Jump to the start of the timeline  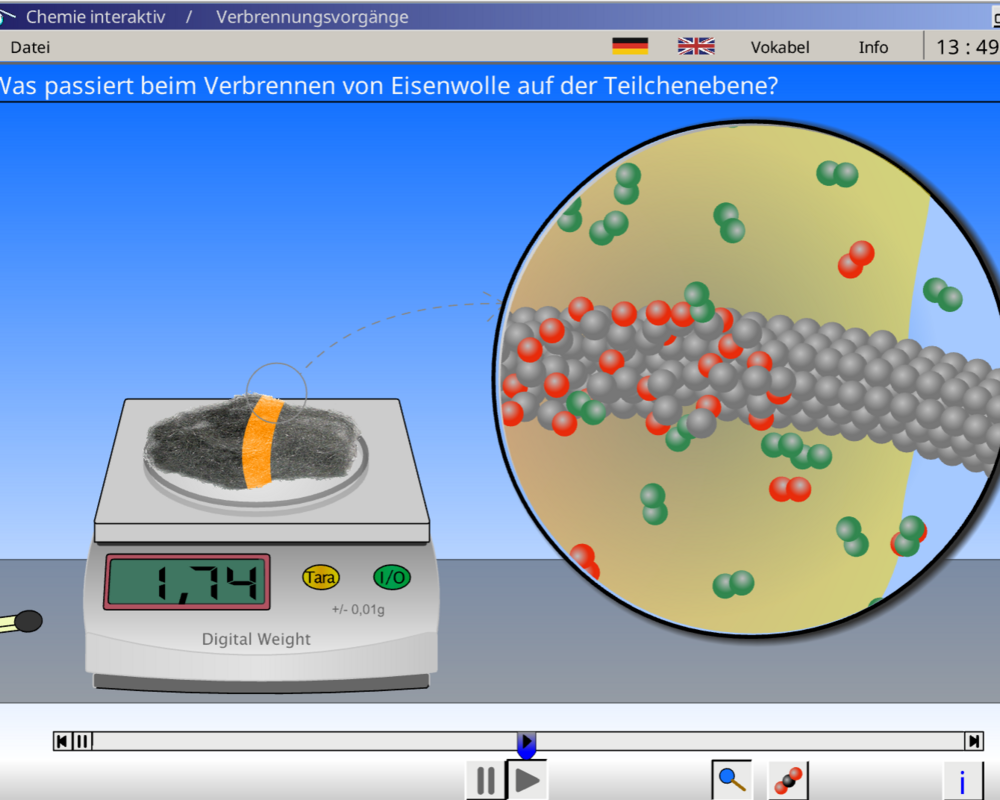[62, 741]
